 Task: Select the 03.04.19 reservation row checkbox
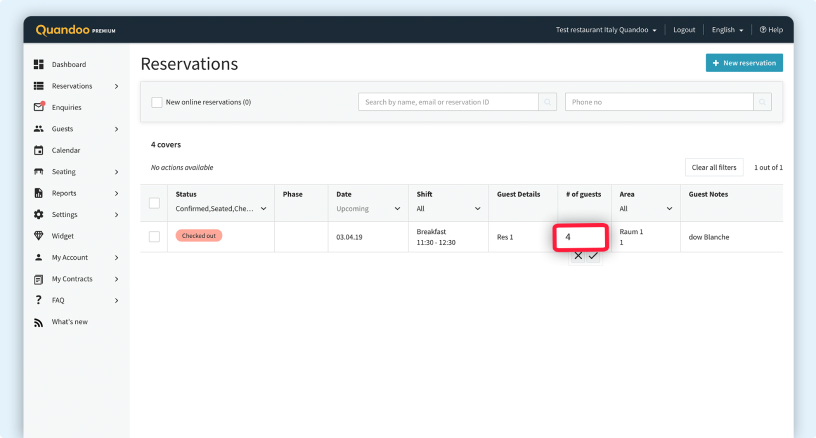[154, 236]
